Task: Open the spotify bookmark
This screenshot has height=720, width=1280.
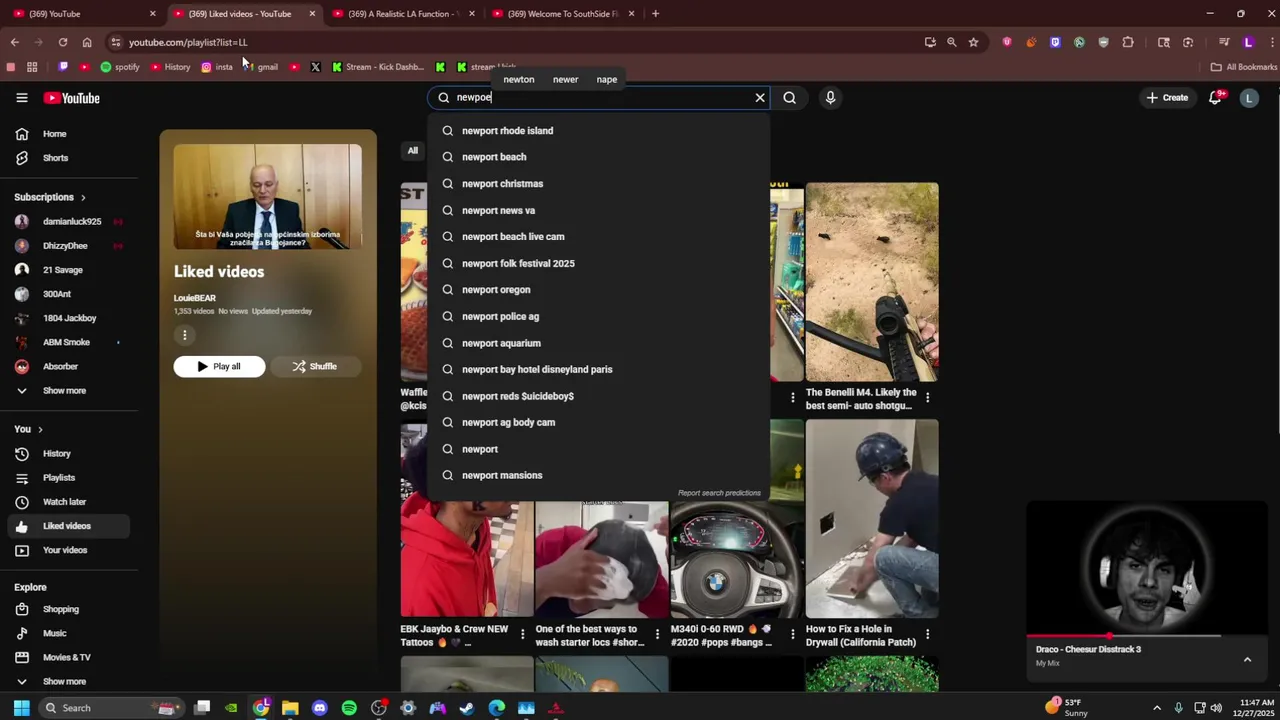Action: [x=120, y=67]
